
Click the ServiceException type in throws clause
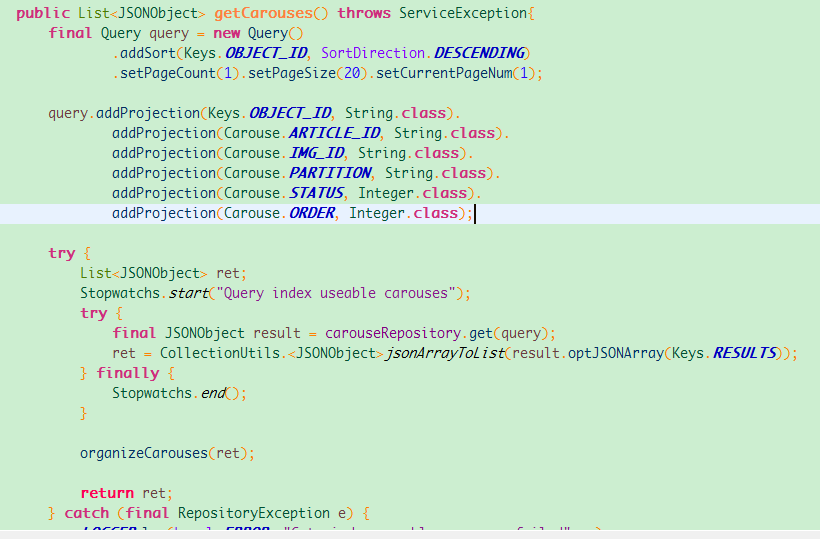coord(463,13)
